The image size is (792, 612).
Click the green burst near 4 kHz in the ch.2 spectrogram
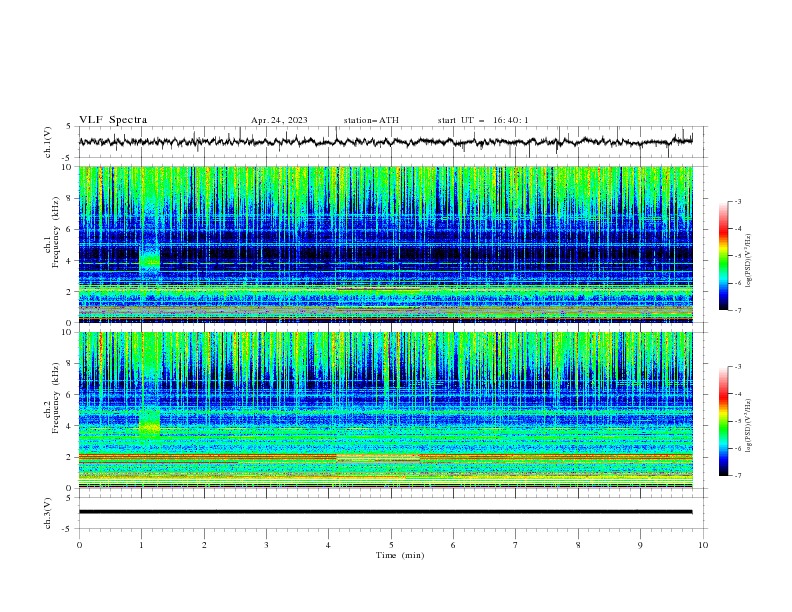[x=150, y=424]
